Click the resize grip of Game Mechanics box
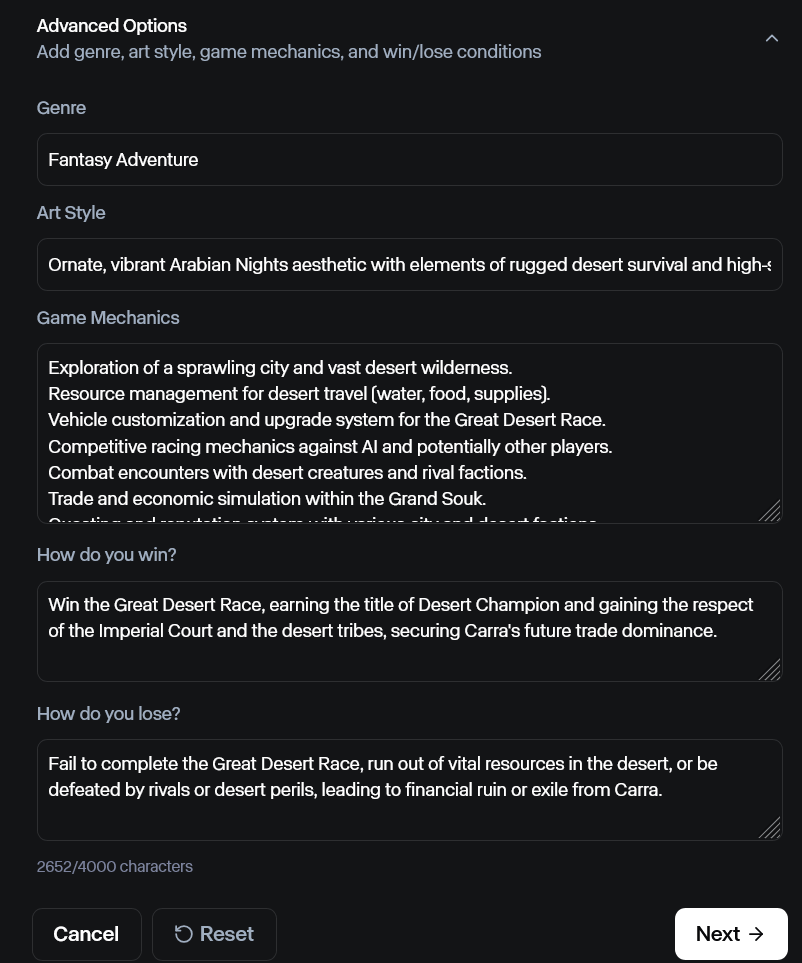 [770, 511]
